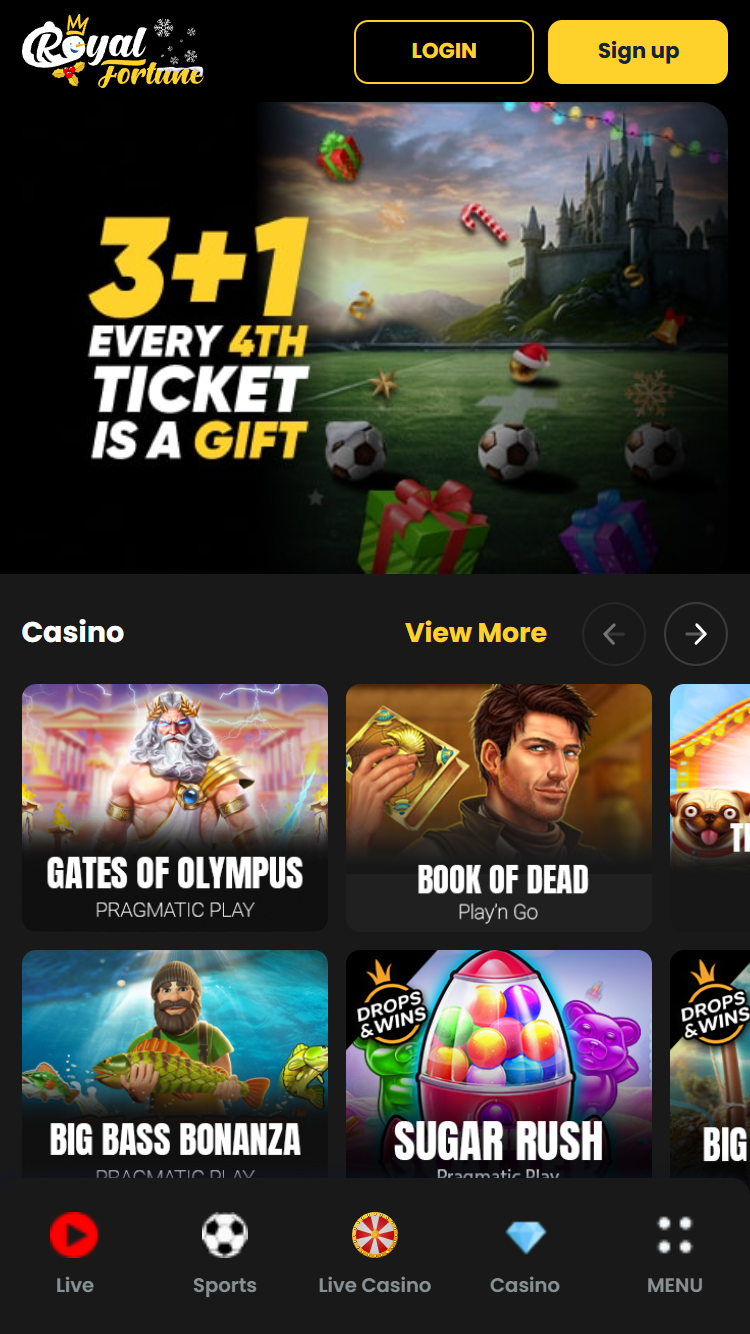Select the pug dog game thumbnail
Image resolution: width=750 pixels, height=1334 pixels.
710,807
